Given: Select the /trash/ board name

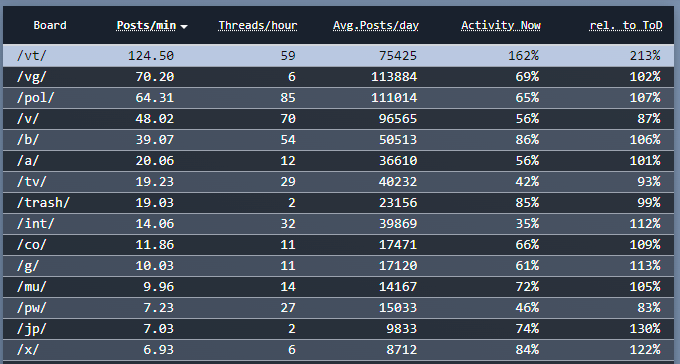Looking at the screenshot, I should click(43, 203).
